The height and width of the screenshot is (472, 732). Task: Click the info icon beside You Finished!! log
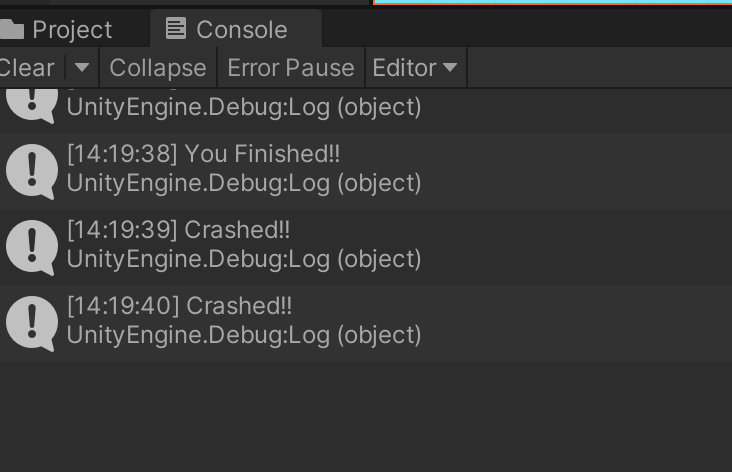(32, 171)
